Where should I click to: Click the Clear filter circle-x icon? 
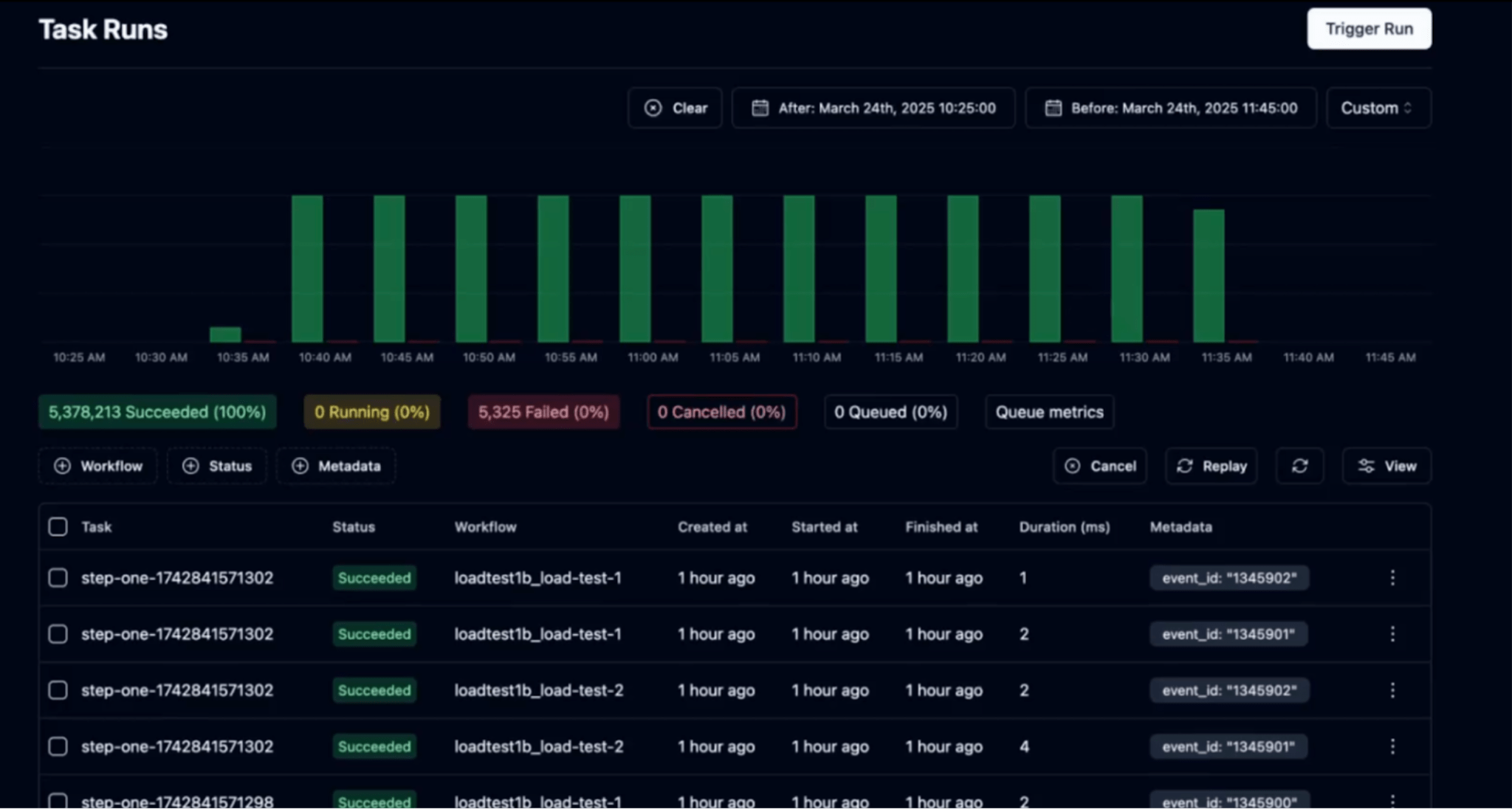(653, 108)
